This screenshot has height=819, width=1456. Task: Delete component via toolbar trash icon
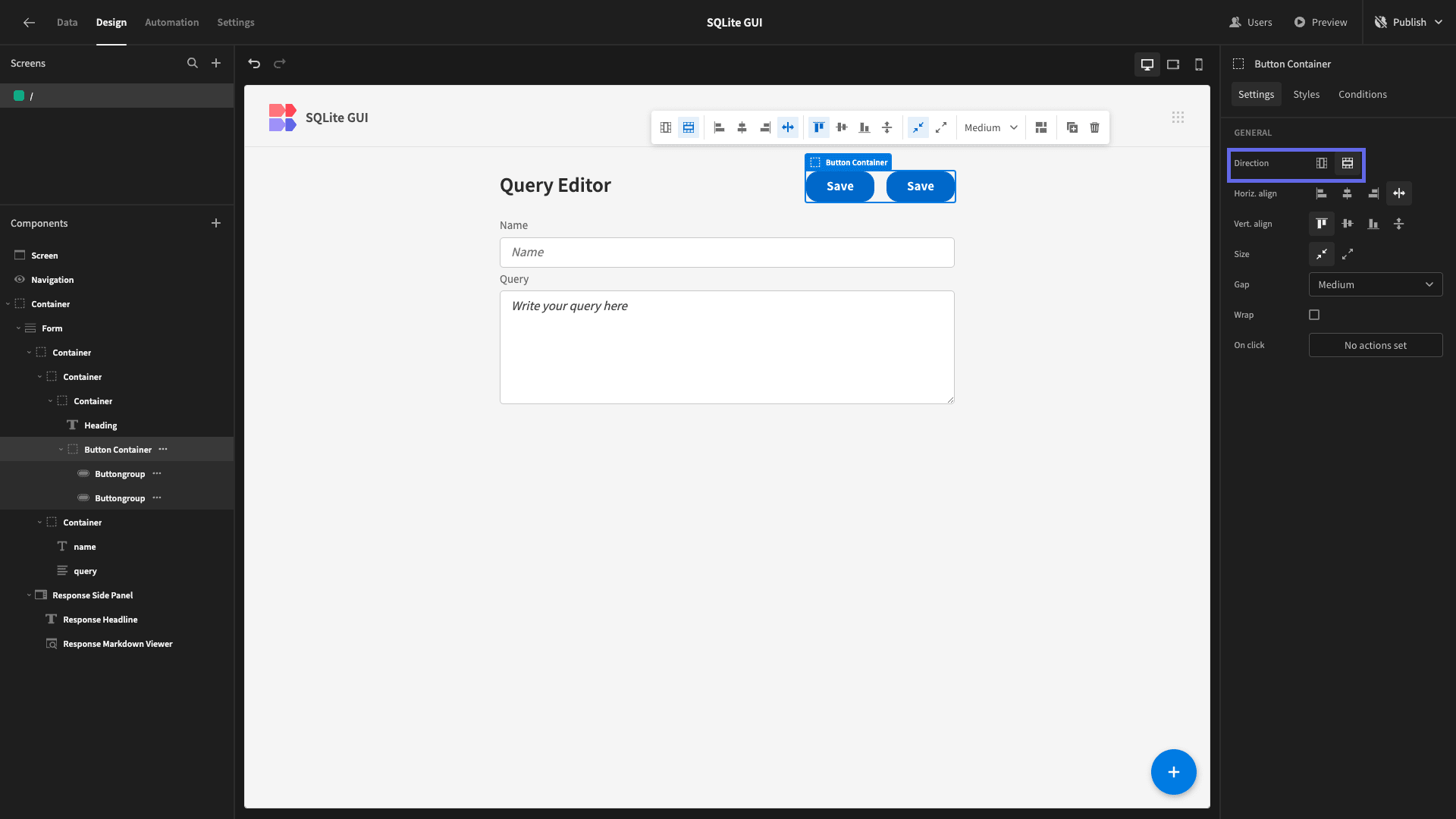(1094, 127)
